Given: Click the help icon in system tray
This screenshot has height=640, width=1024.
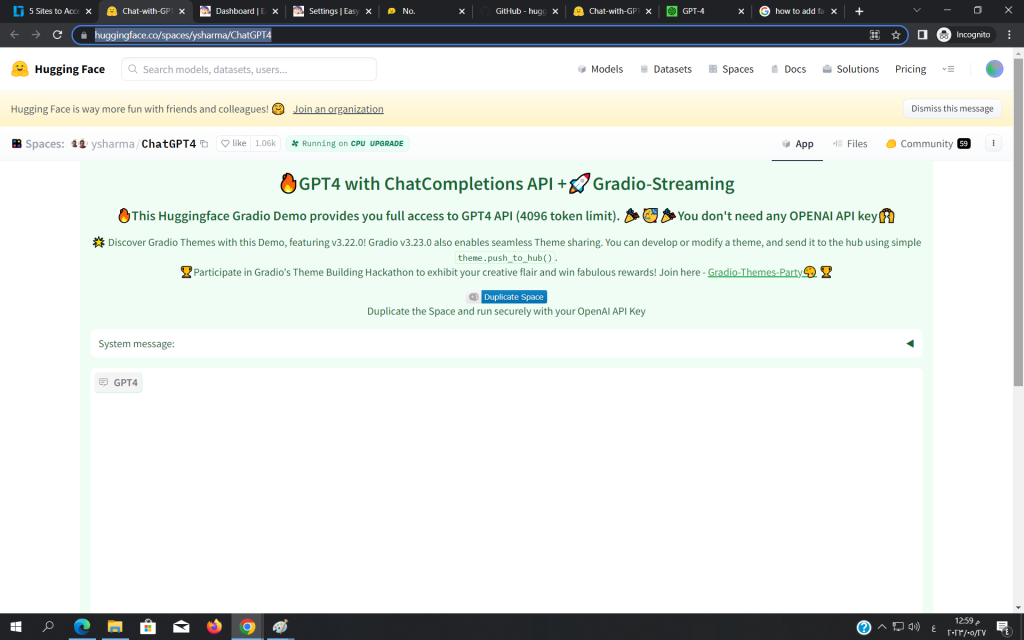Looking at the screenshot, I should [863, 628].
